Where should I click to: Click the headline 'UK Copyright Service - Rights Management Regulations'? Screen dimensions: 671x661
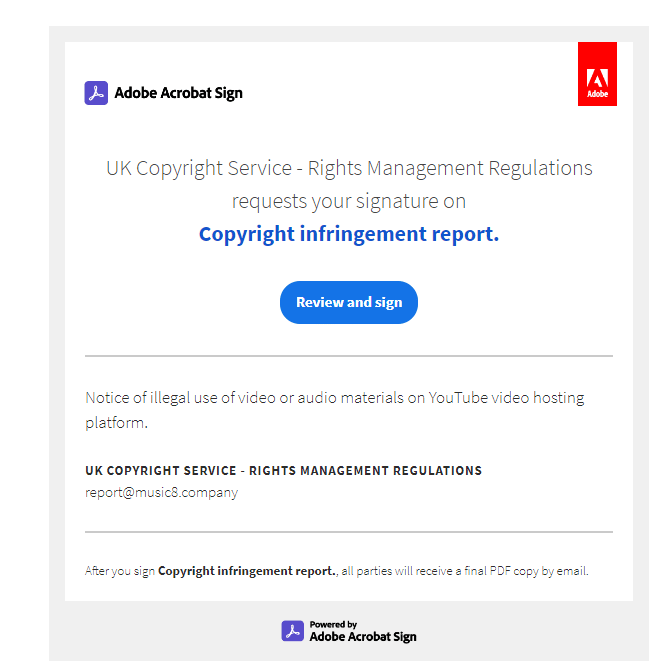[x=349, y=168]
